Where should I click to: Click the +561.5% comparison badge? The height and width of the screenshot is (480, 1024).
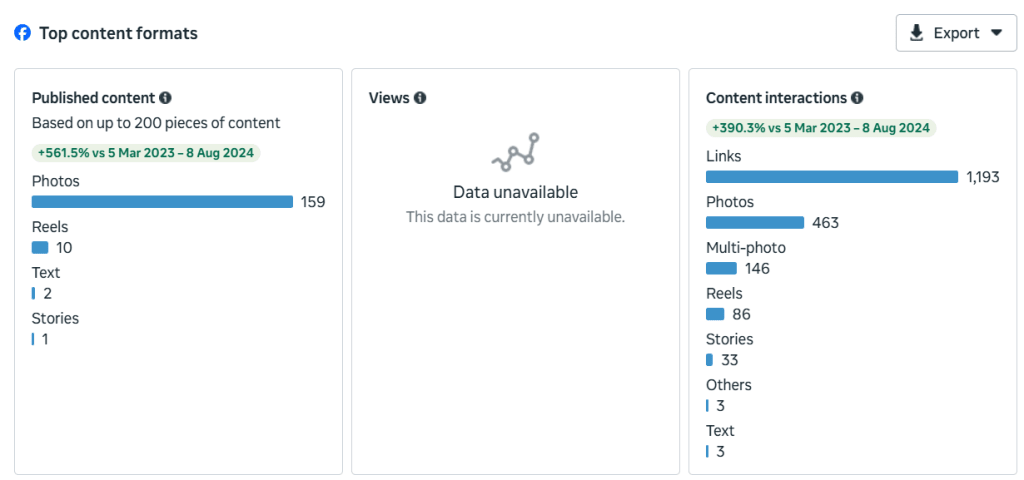[x=146, y=153]
